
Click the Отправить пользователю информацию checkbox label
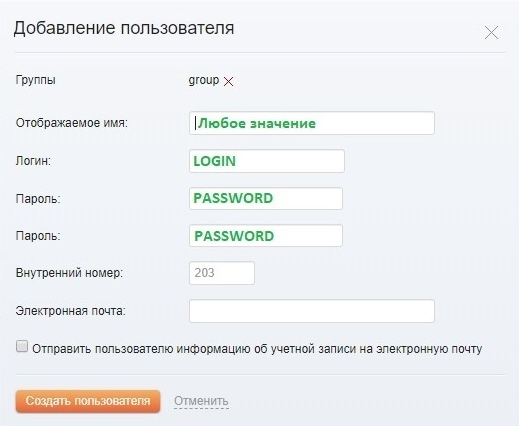257,349
